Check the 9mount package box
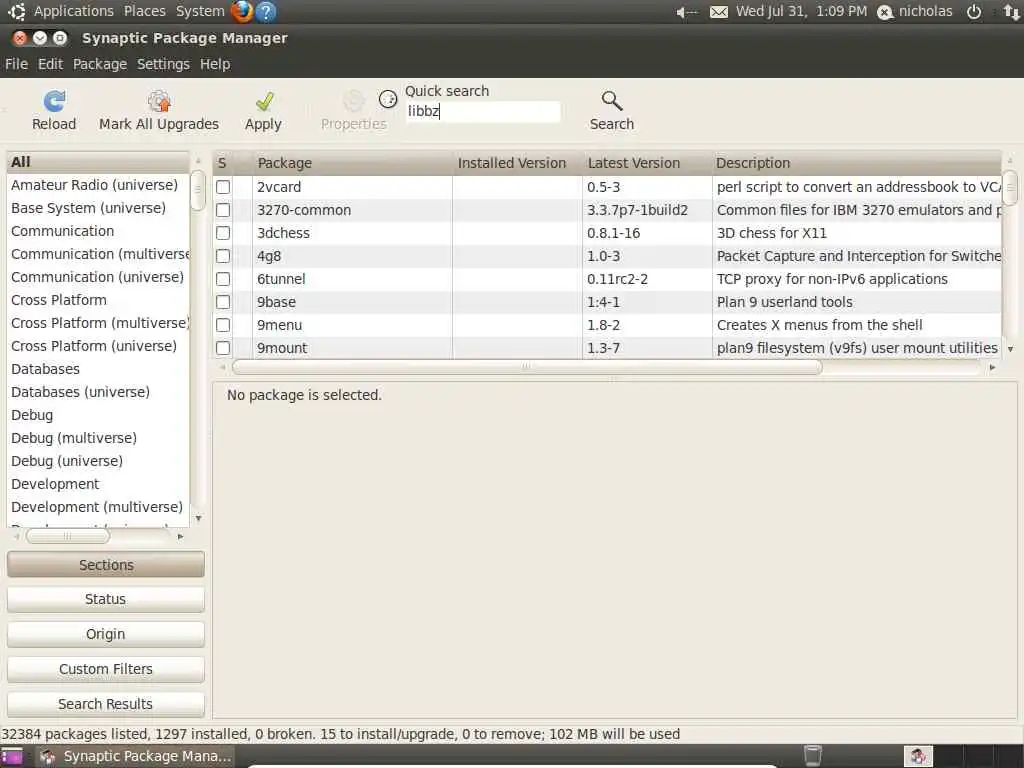 click(223, 347)
